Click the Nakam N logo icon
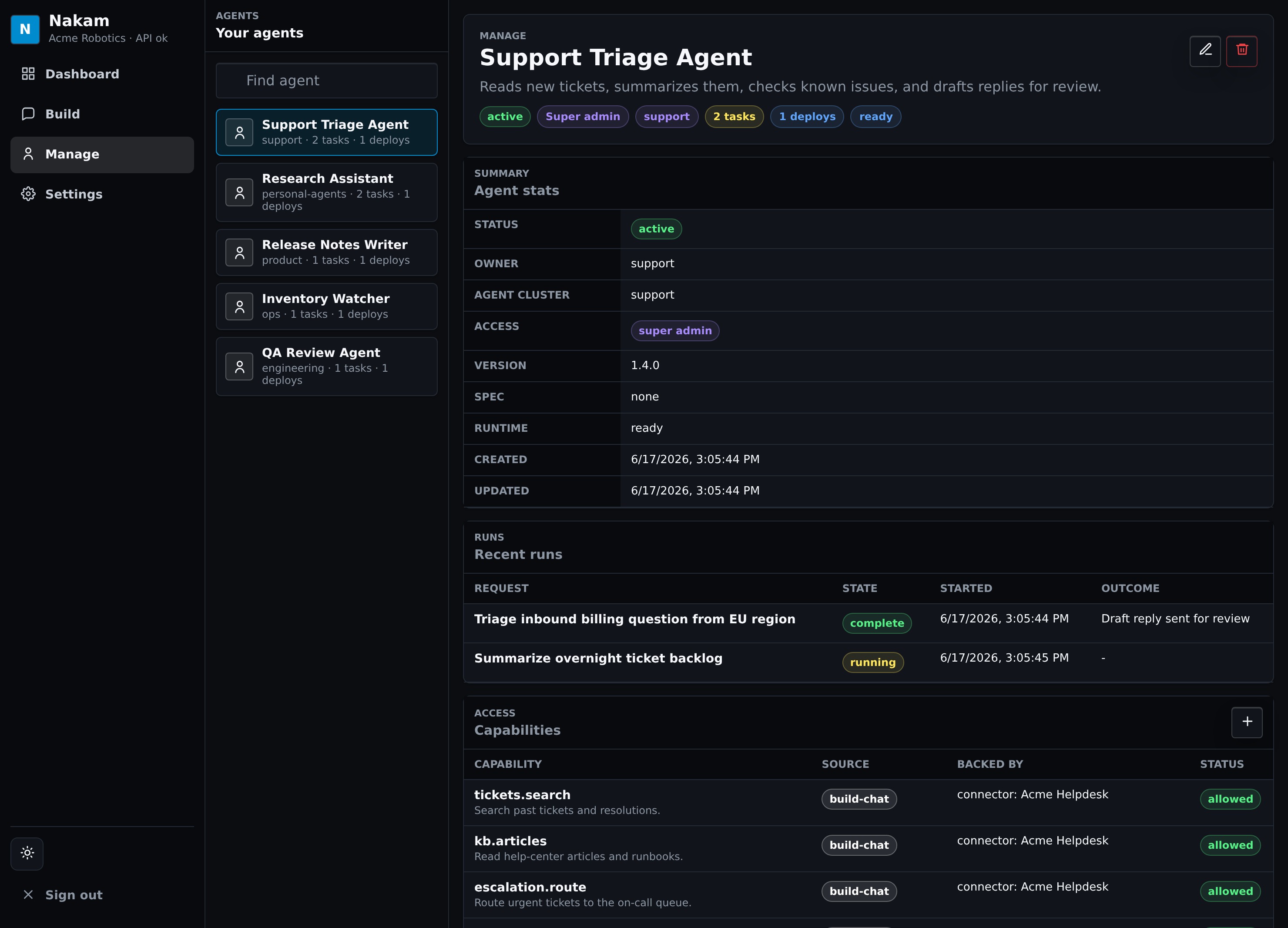The width and height of the screenshot is (1288, 928). (25, 29)
